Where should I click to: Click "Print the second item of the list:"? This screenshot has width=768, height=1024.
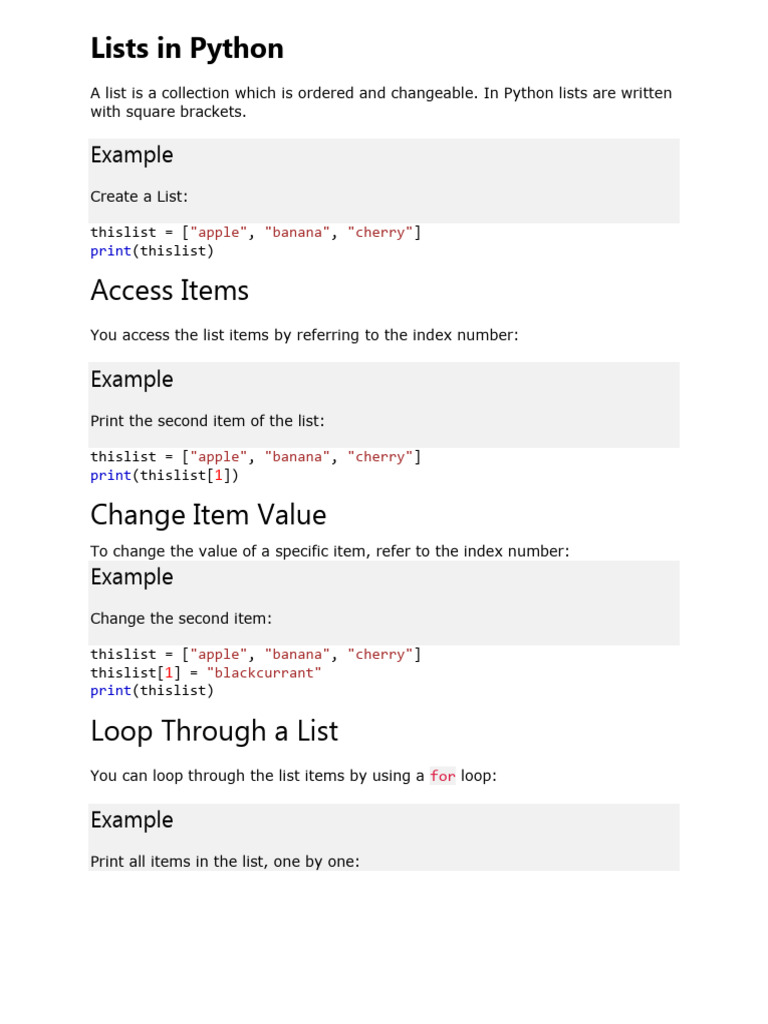[207, 421]
